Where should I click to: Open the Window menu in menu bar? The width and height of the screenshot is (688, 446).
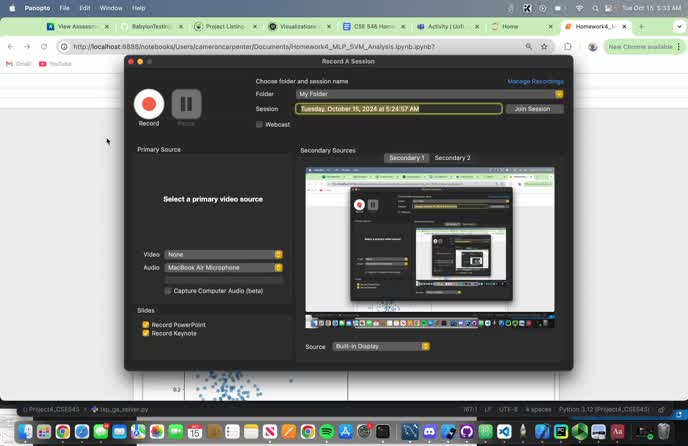(x=111, y=7)
